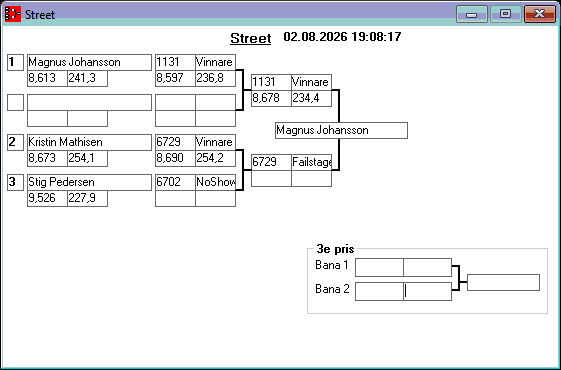Screen dimensions: 561x370
Task: Click the second Bana 2 field with cursor
Action: coord(428,291)
